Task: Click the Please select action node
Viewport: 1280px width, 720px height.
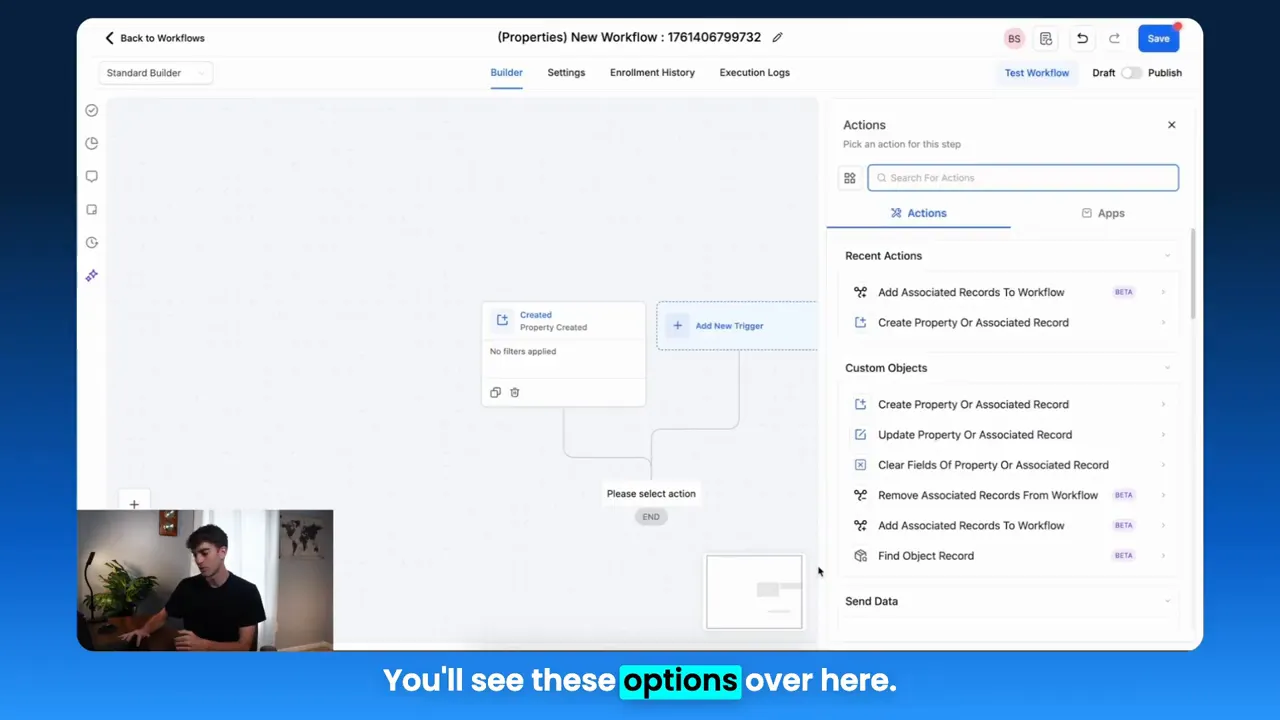Action: click(651, 494)
